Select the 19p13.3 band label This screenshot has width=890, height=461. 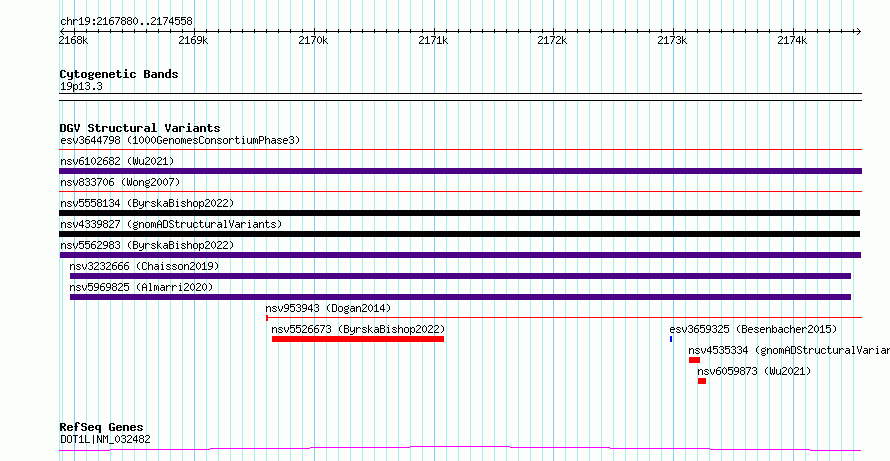coord(81,87)
